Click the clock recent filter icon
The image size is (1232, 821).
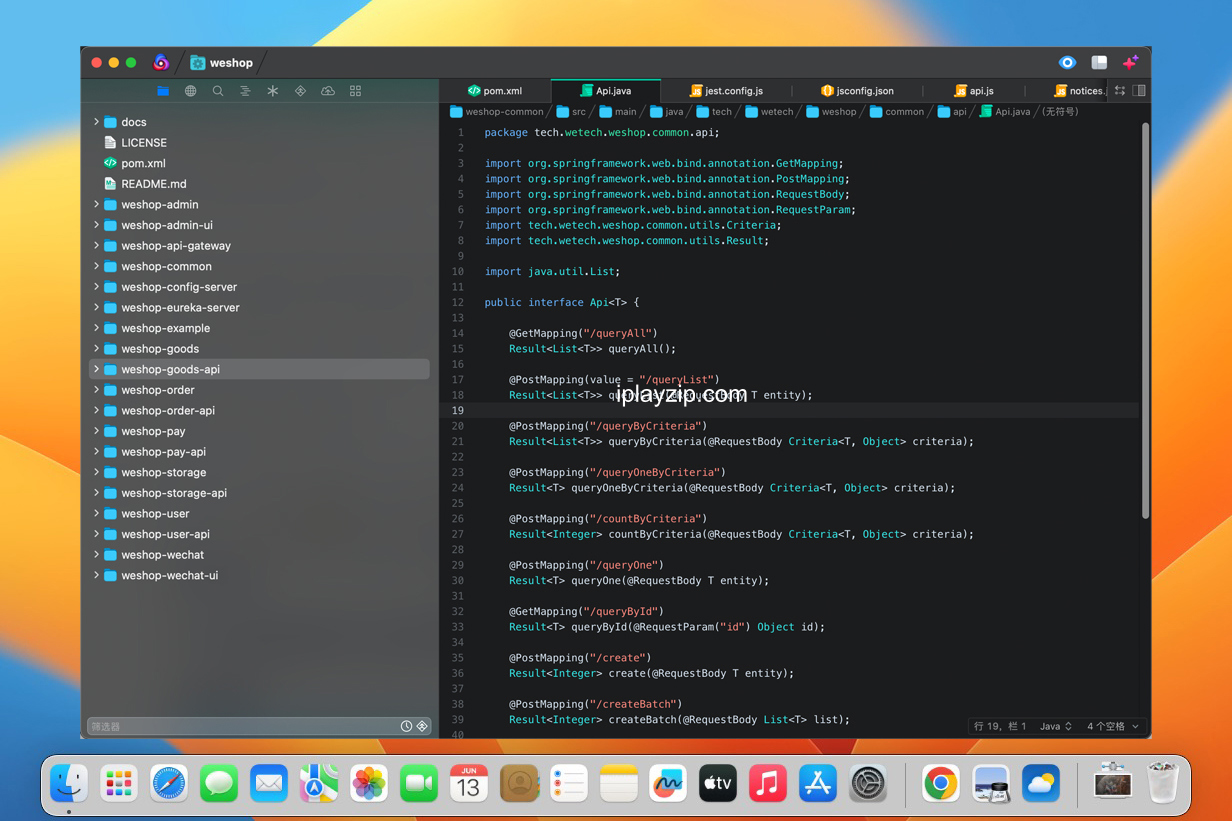click(x=406, y=726)
